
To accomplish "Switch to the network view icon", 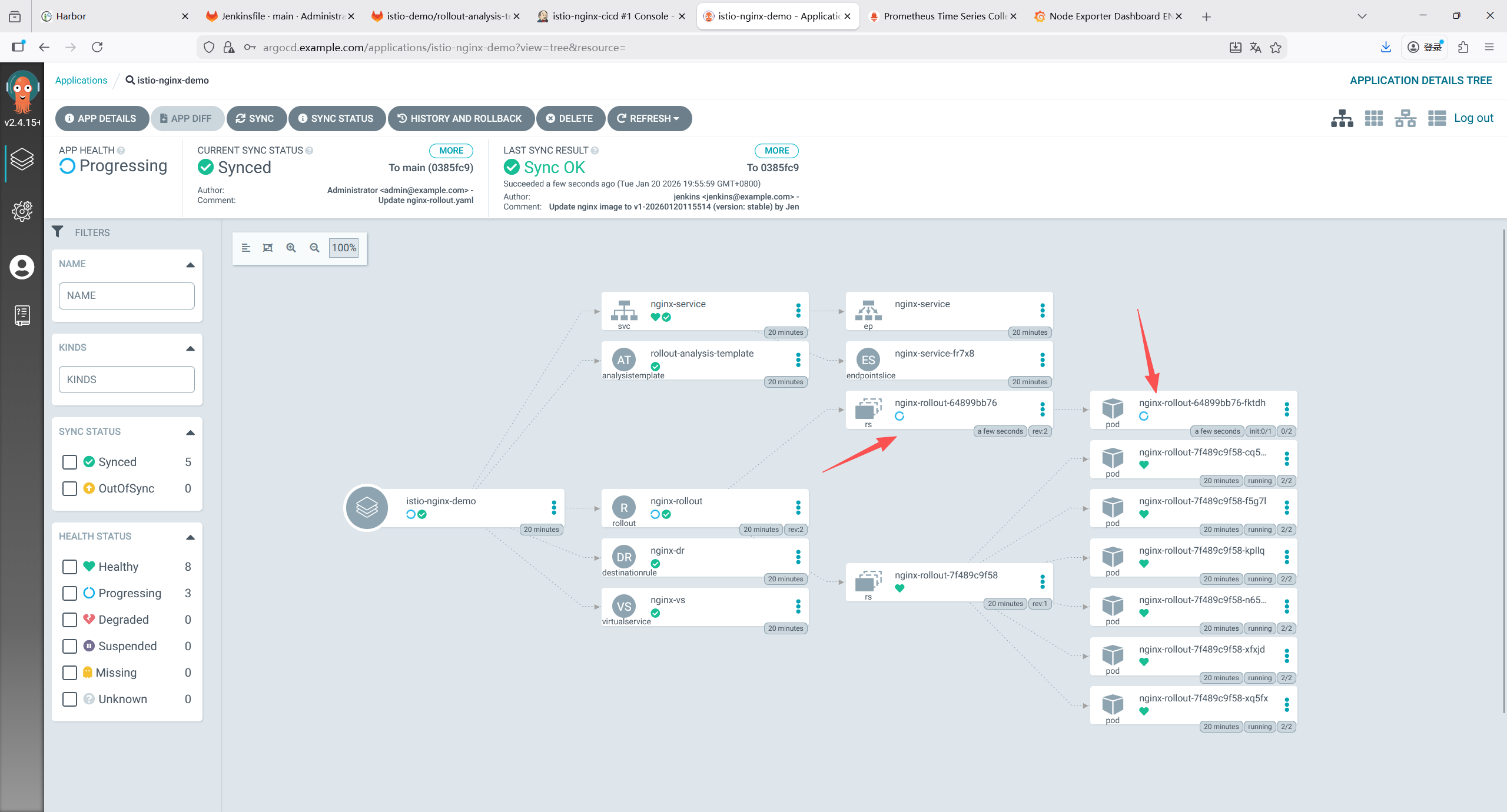I will coord(1405,118).
